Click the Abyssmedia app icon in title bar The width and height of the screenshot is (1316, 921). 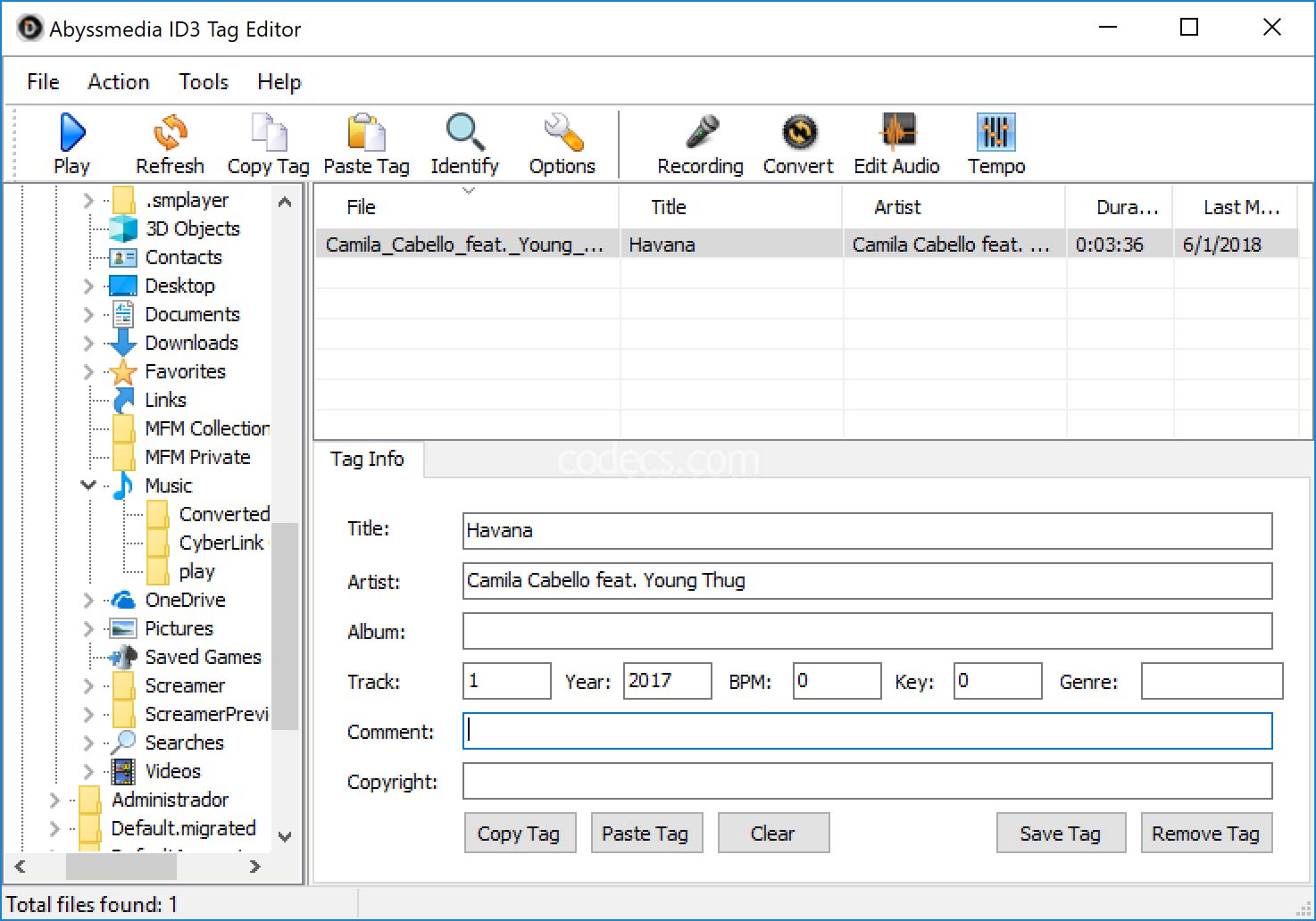(29, 29)
